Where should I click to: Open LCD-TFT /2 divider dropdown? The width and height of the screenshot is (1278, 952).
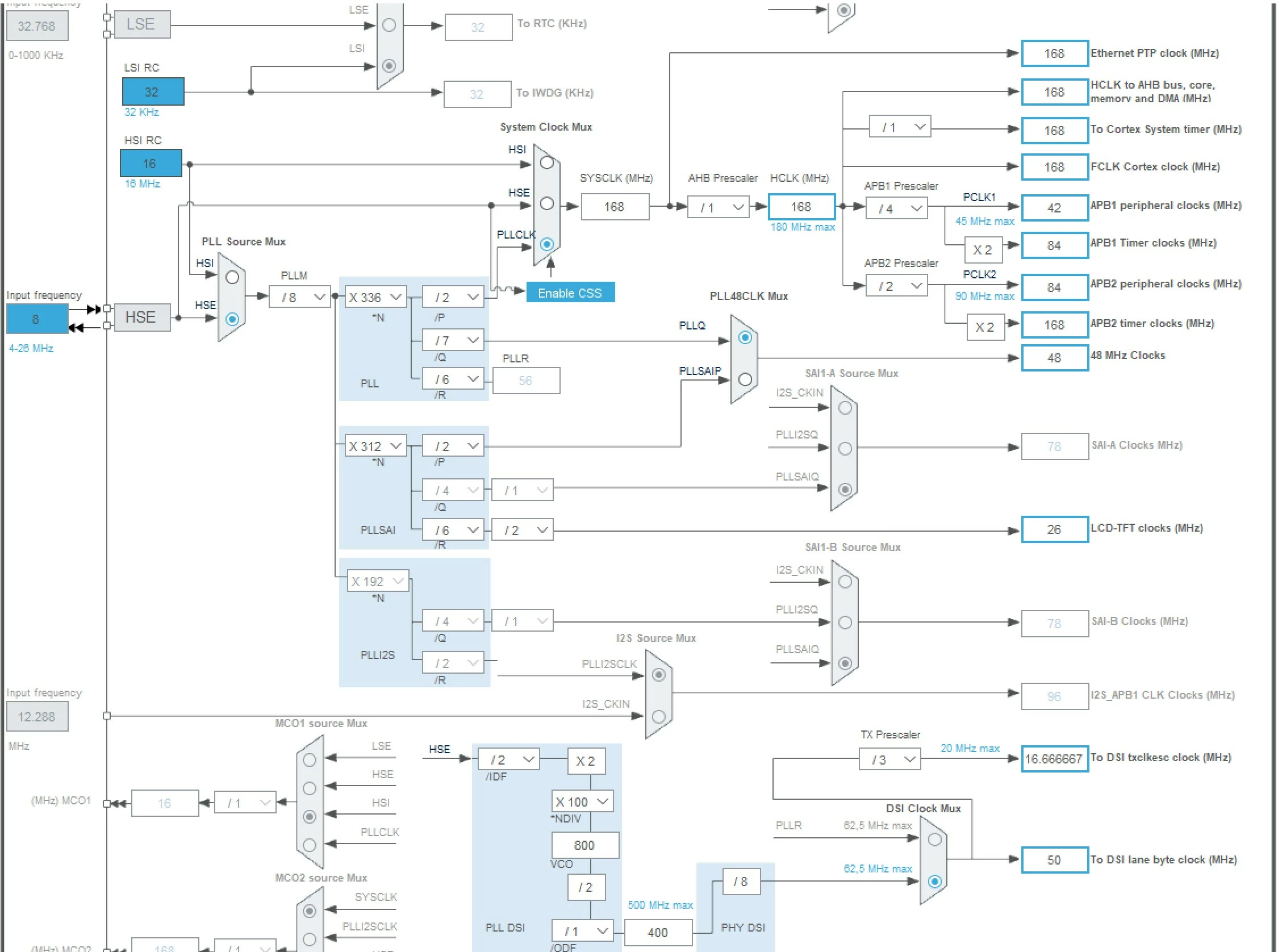(x=522, y=529)
